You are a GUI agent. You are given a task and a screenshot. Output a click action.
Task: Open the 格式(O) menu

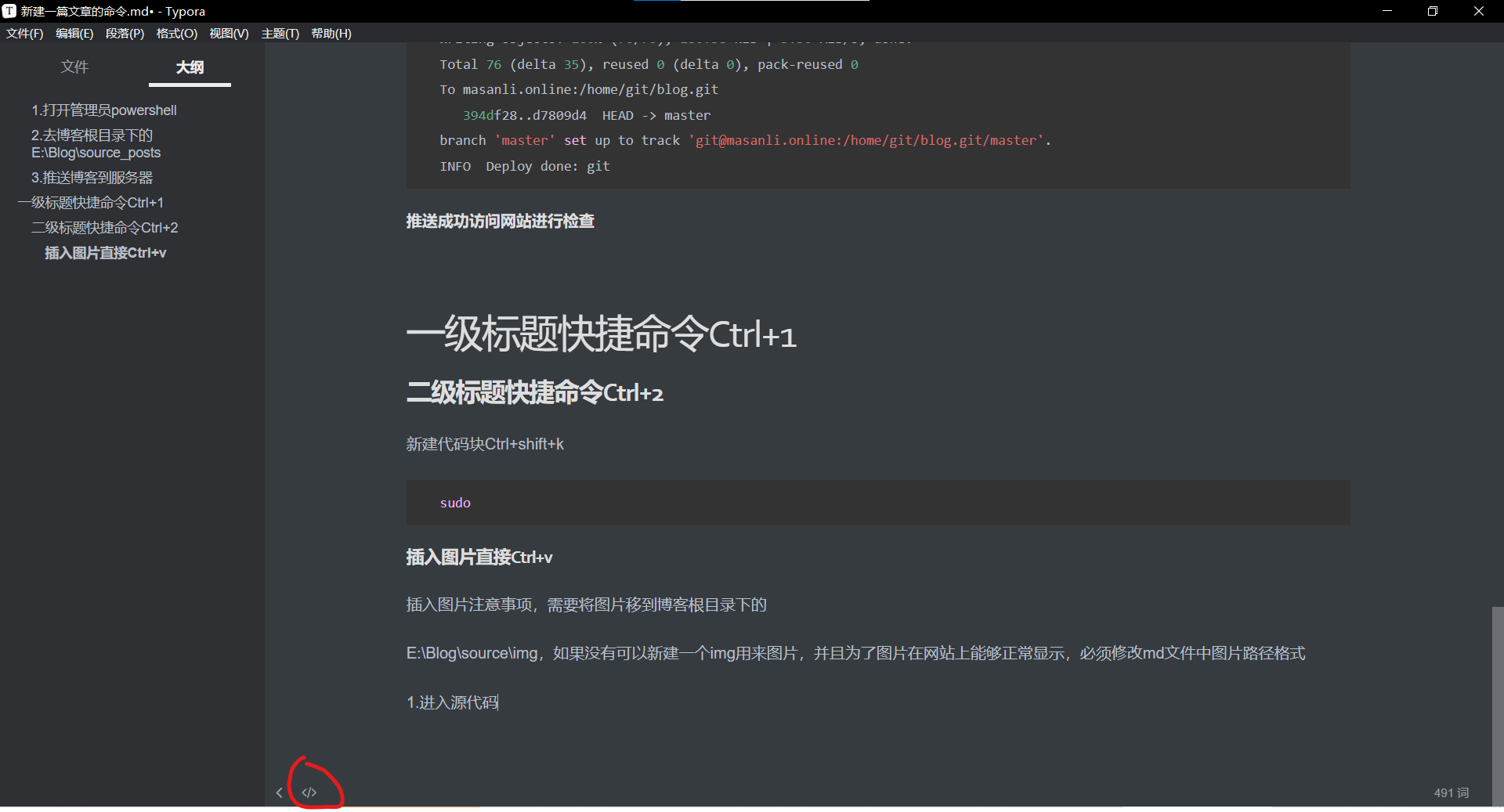coord(175,34)
